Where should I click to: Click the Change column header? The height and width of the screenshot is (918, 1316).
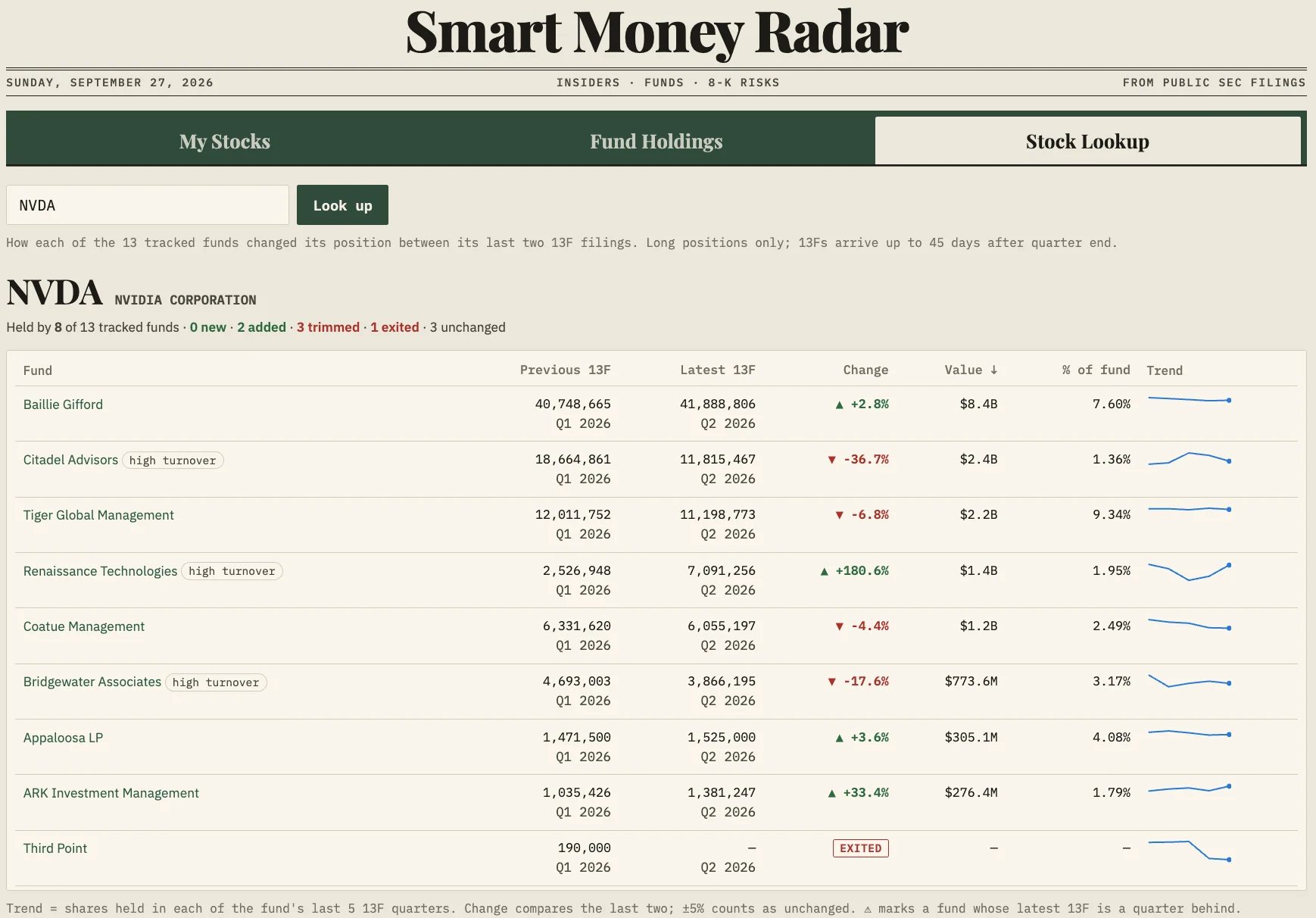tap(865, 370)
